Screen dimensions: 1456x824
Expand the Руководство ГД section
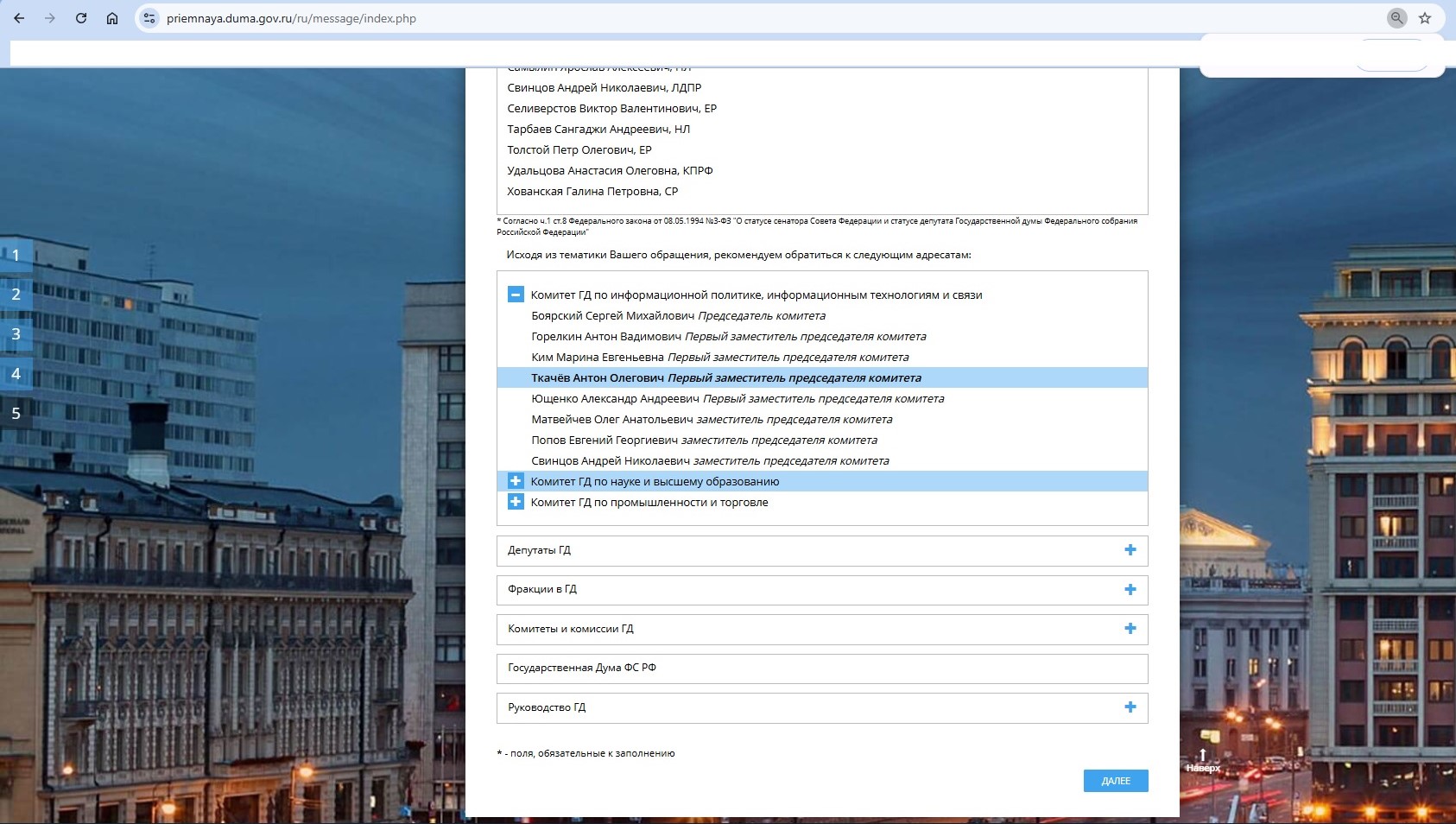pyautogui.click(x=1130, y=707)
